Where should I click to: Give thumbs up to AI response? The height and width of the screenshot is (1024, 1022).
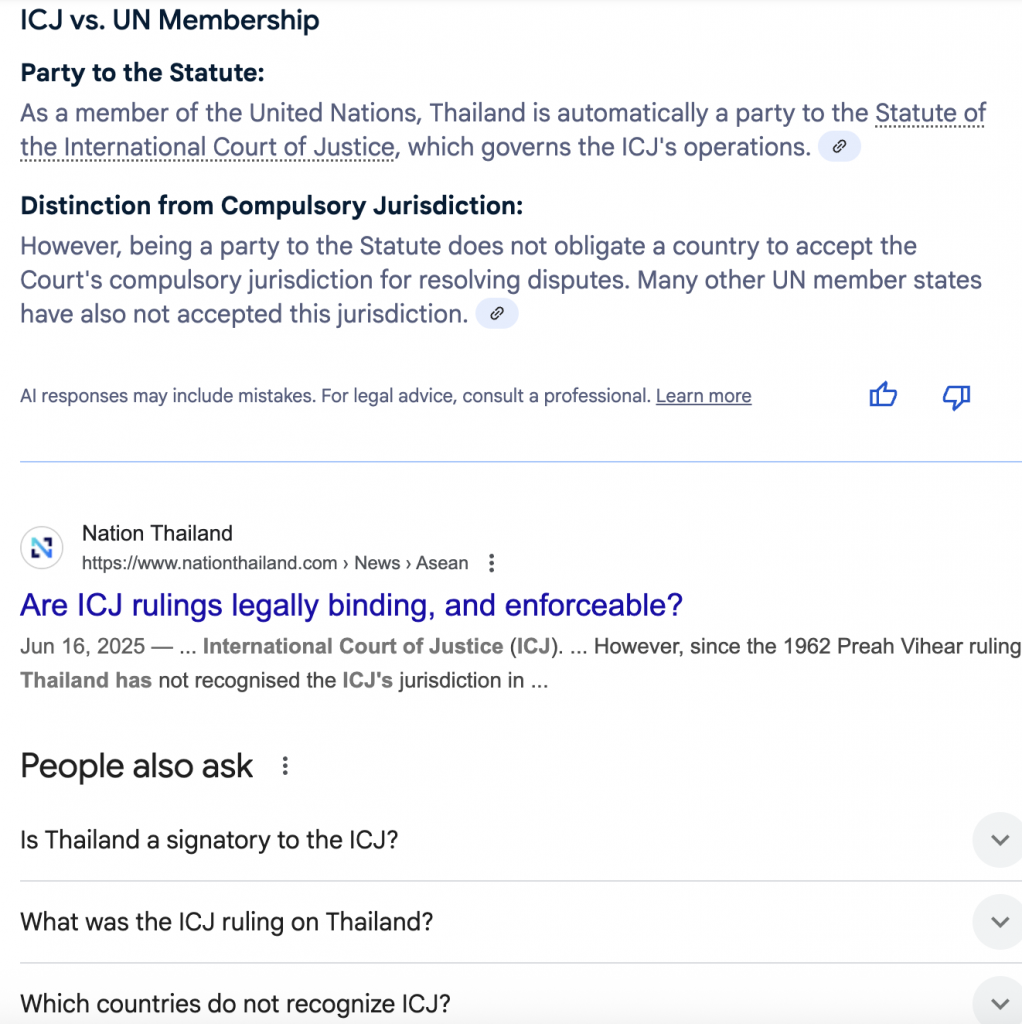tap(883, 395)
